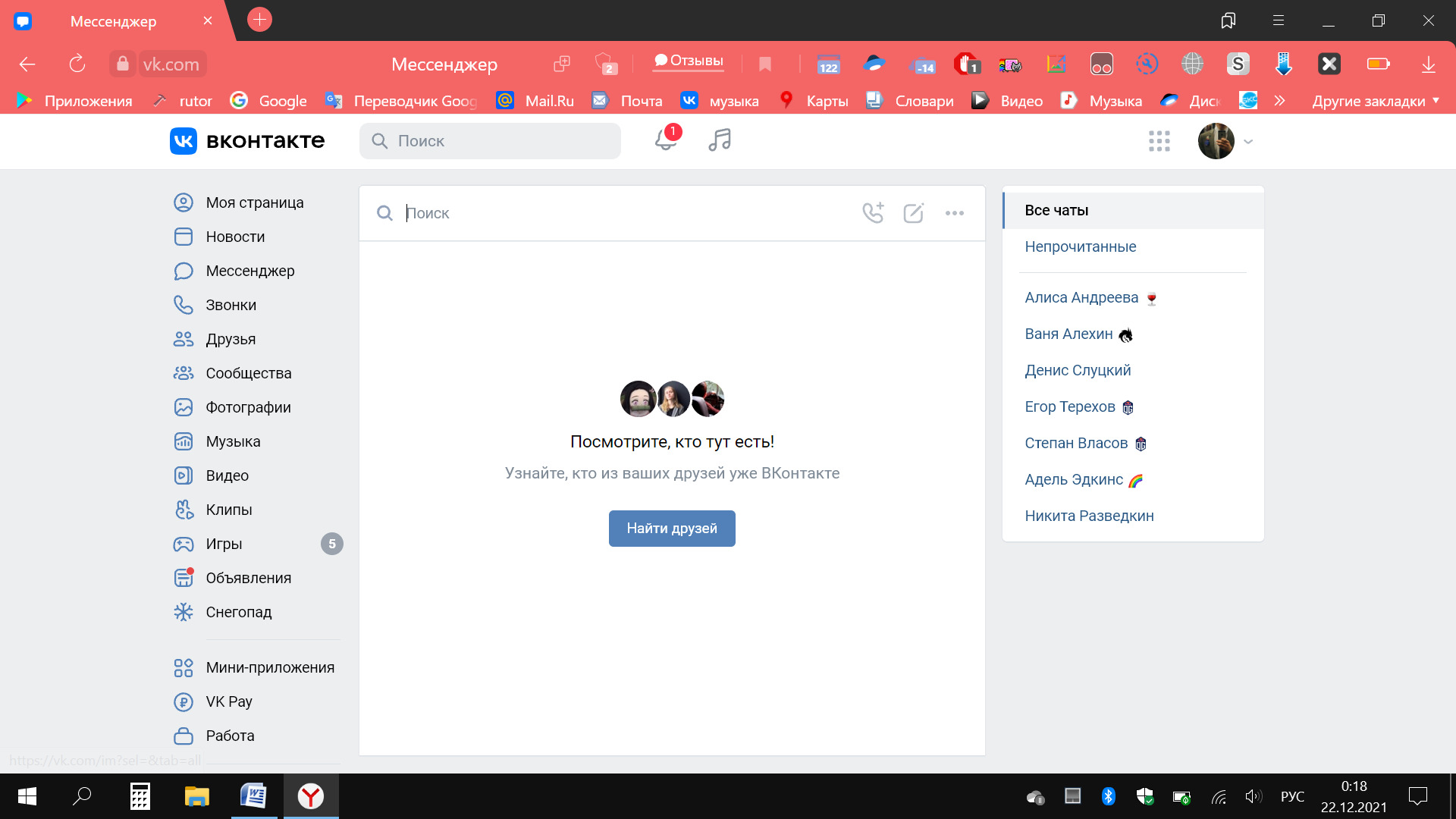Open the three-dots messenger options menu
Viewport: 1456px width, 819px height.
coord(955,213)
